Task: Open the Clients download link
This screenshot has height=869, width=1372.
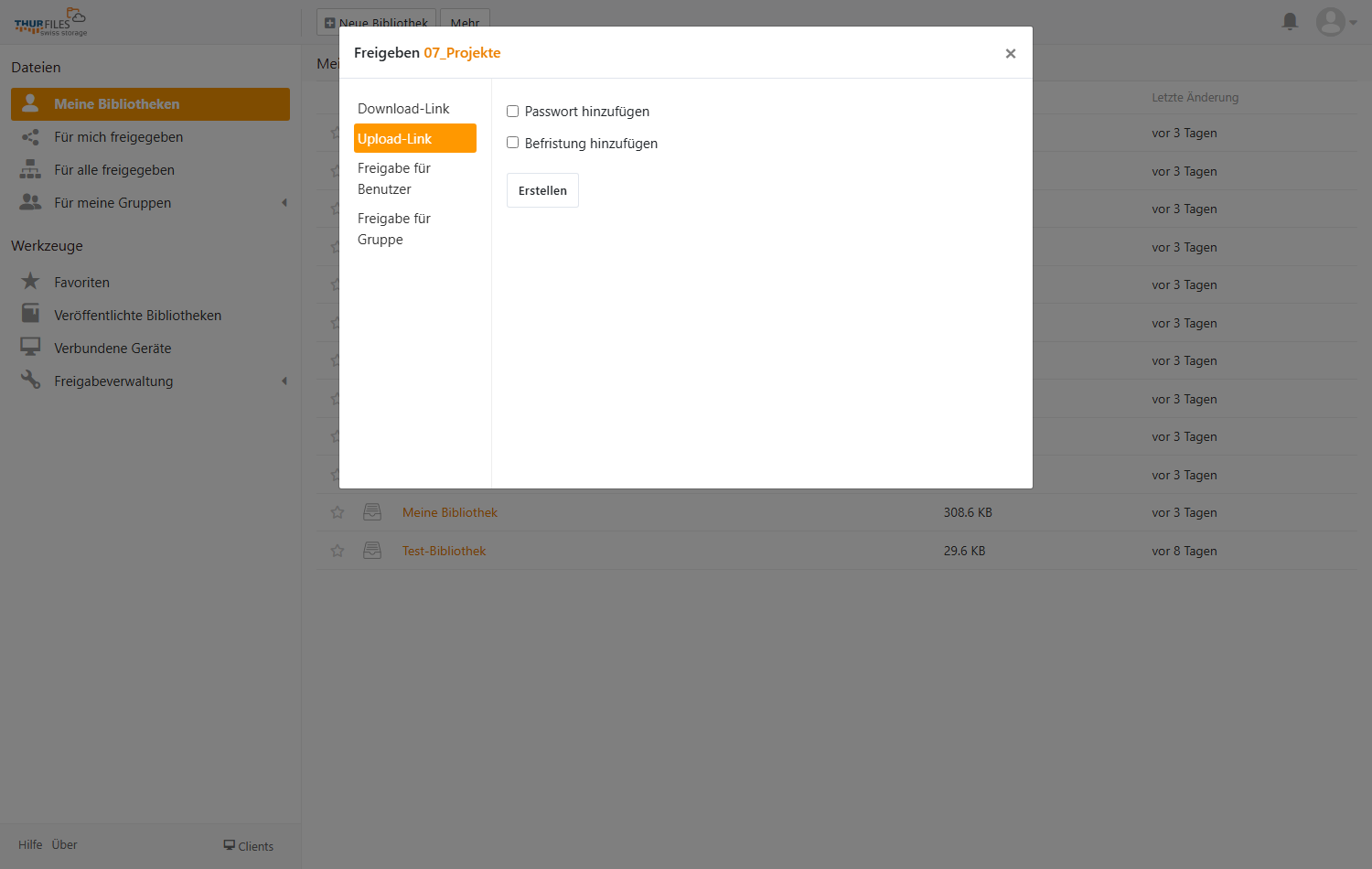Action: (249, 846)
